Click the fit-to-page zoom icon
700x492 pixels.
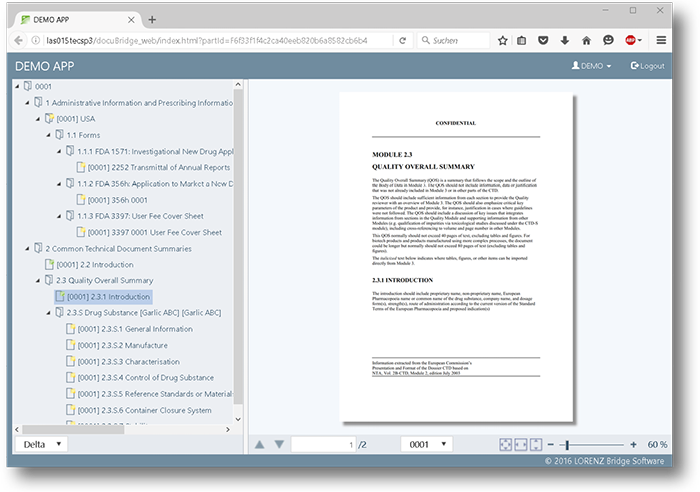point(506,444)
